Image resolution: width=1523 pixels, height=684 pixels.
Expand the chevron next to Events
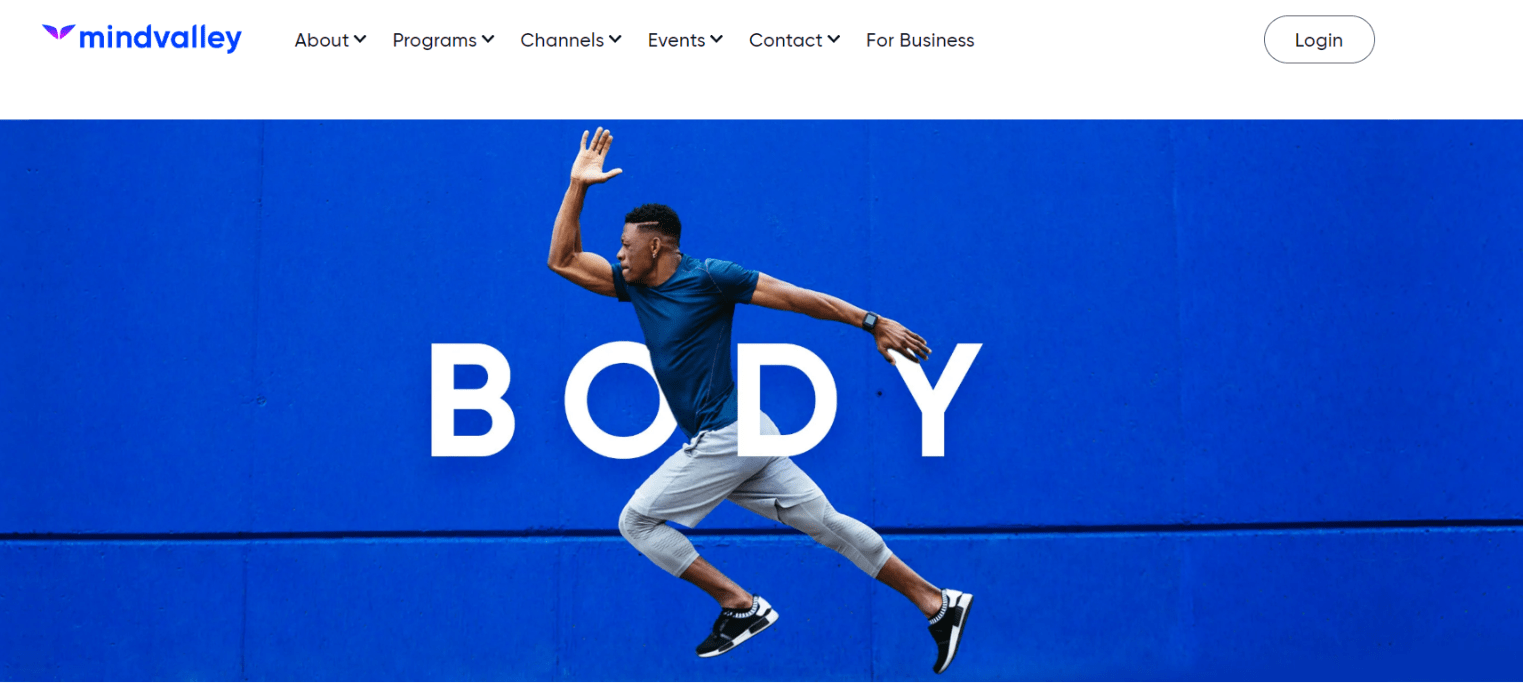(716, 39)
